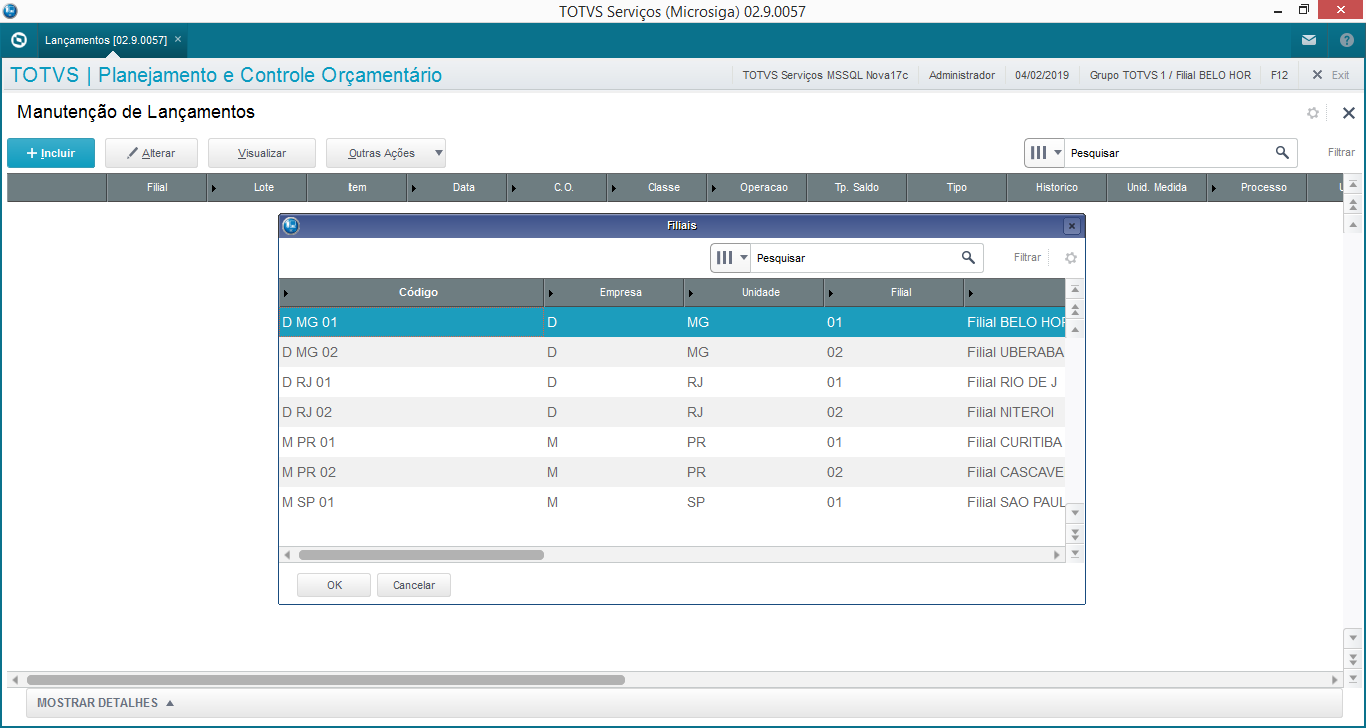The width and height of the screenshot is (1366, 728).
Task: Click the Filiais Pesquisar search field
Action: [x=856, y=258]
